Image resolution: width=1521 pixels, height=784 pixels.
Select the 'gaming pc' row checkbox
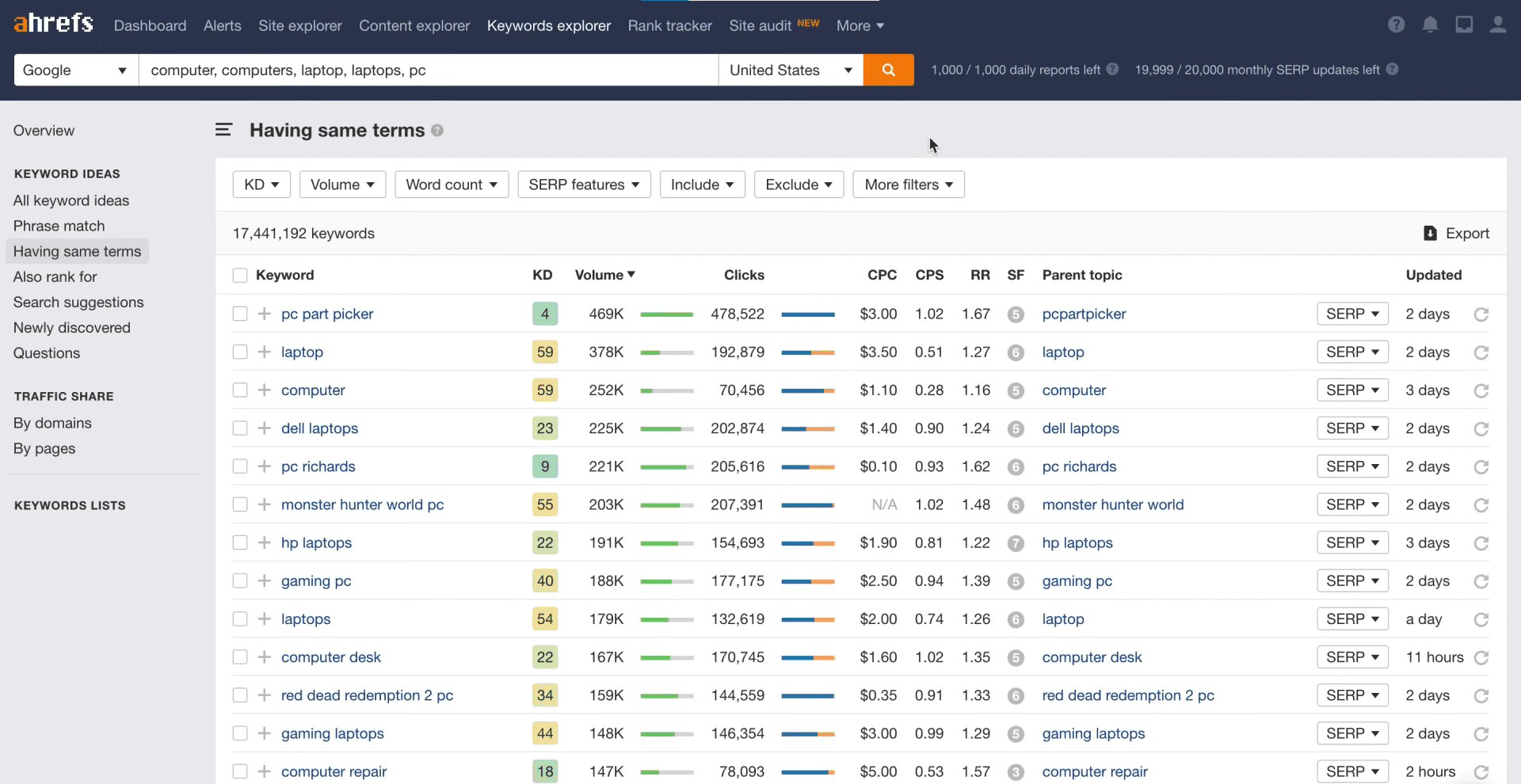240,580
